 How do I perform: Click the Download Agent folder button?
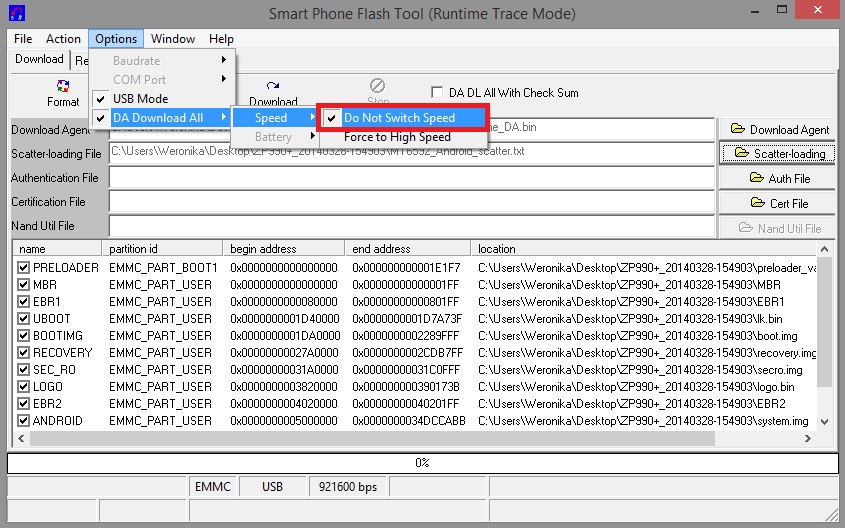778,129
